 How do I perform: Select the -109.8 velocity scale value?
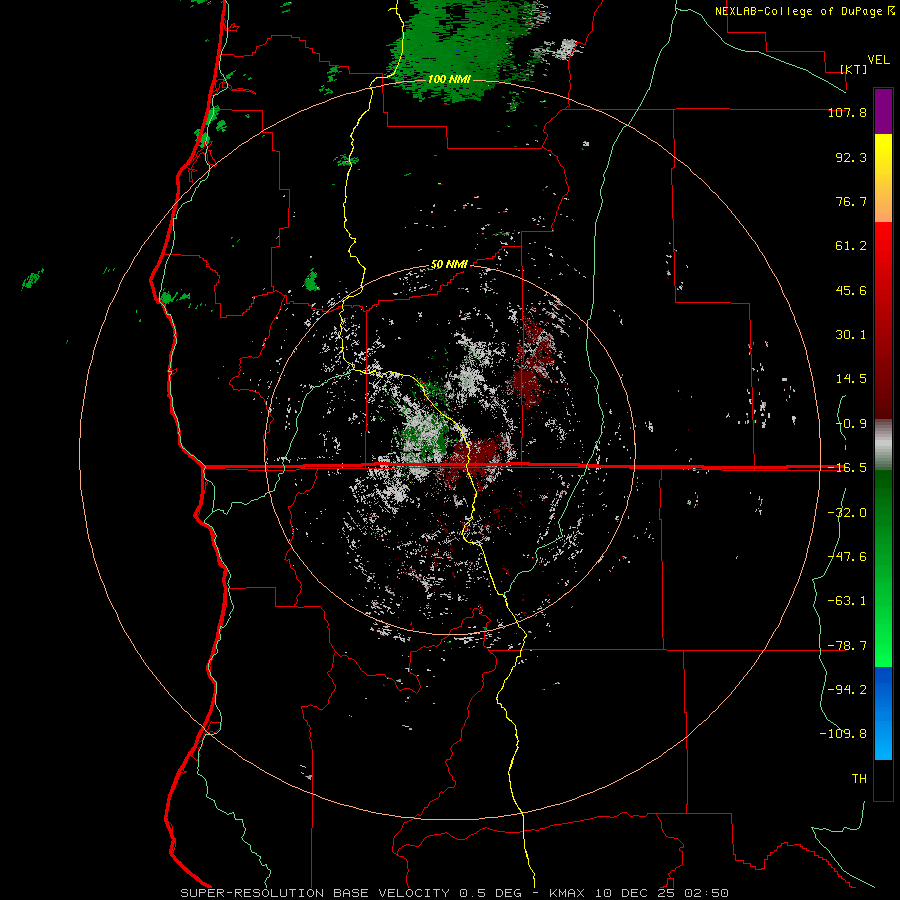[843, 734]
